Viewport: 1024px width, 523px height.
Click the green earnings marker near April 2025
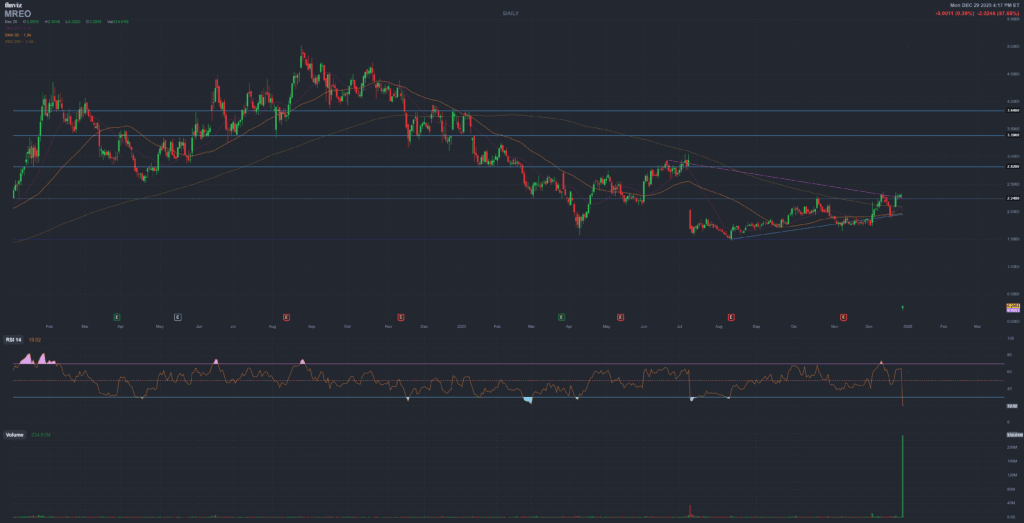click(x=561, y=316)
